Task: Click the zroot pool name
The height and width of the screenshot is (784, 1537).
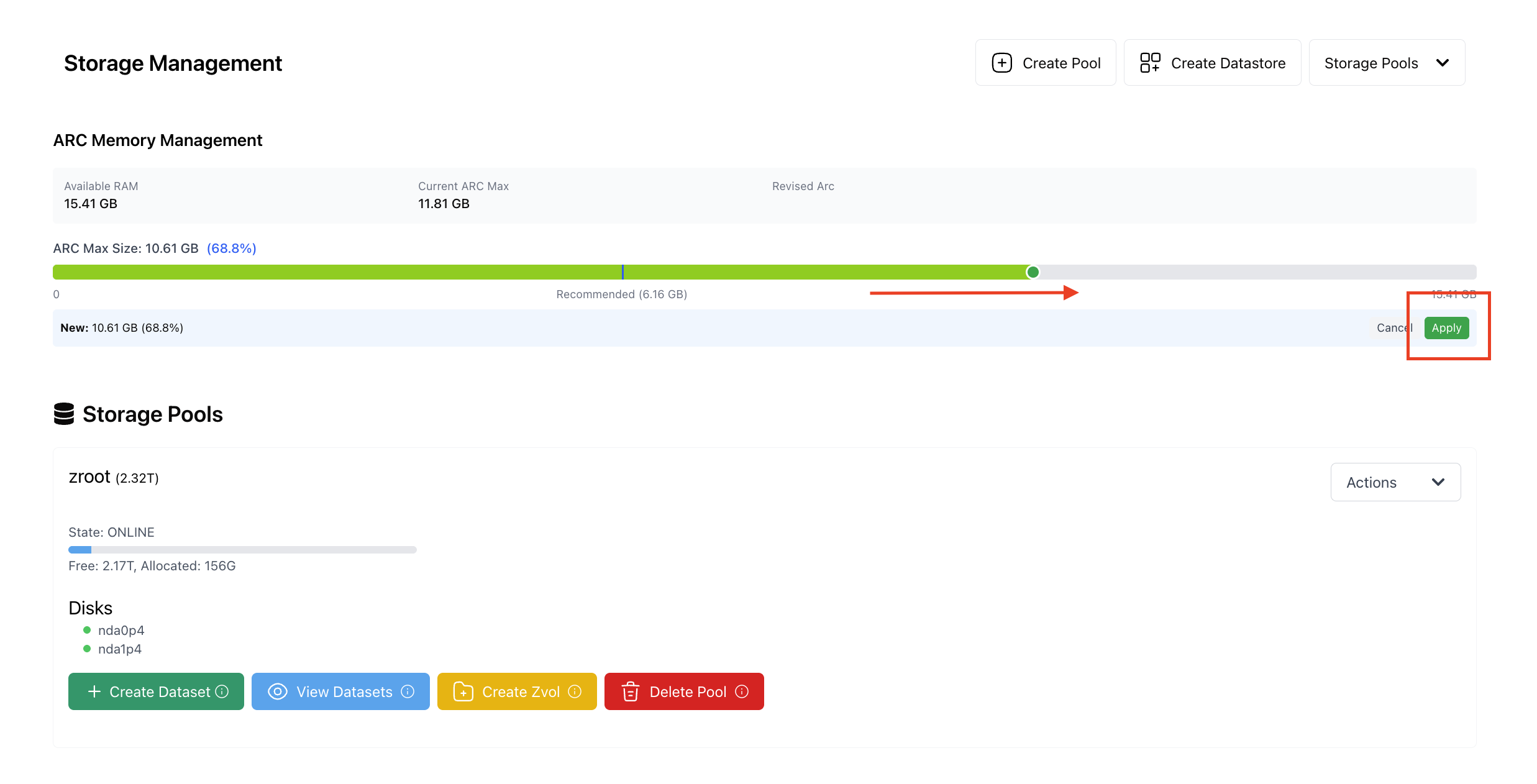Action: pyautogui.click(x=89, y=476)
